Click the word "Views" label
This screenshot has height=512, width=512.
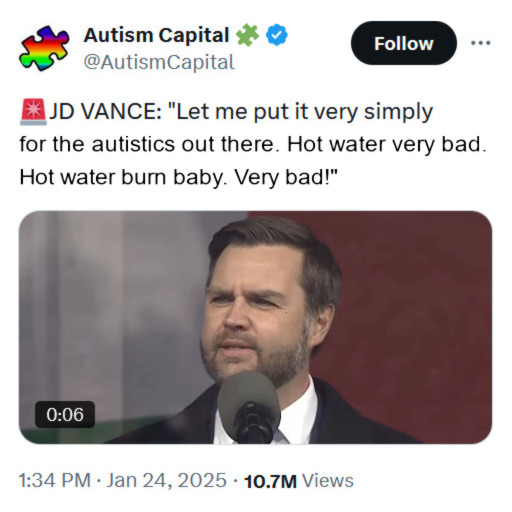pyautogui.click(x=328, y=481)
